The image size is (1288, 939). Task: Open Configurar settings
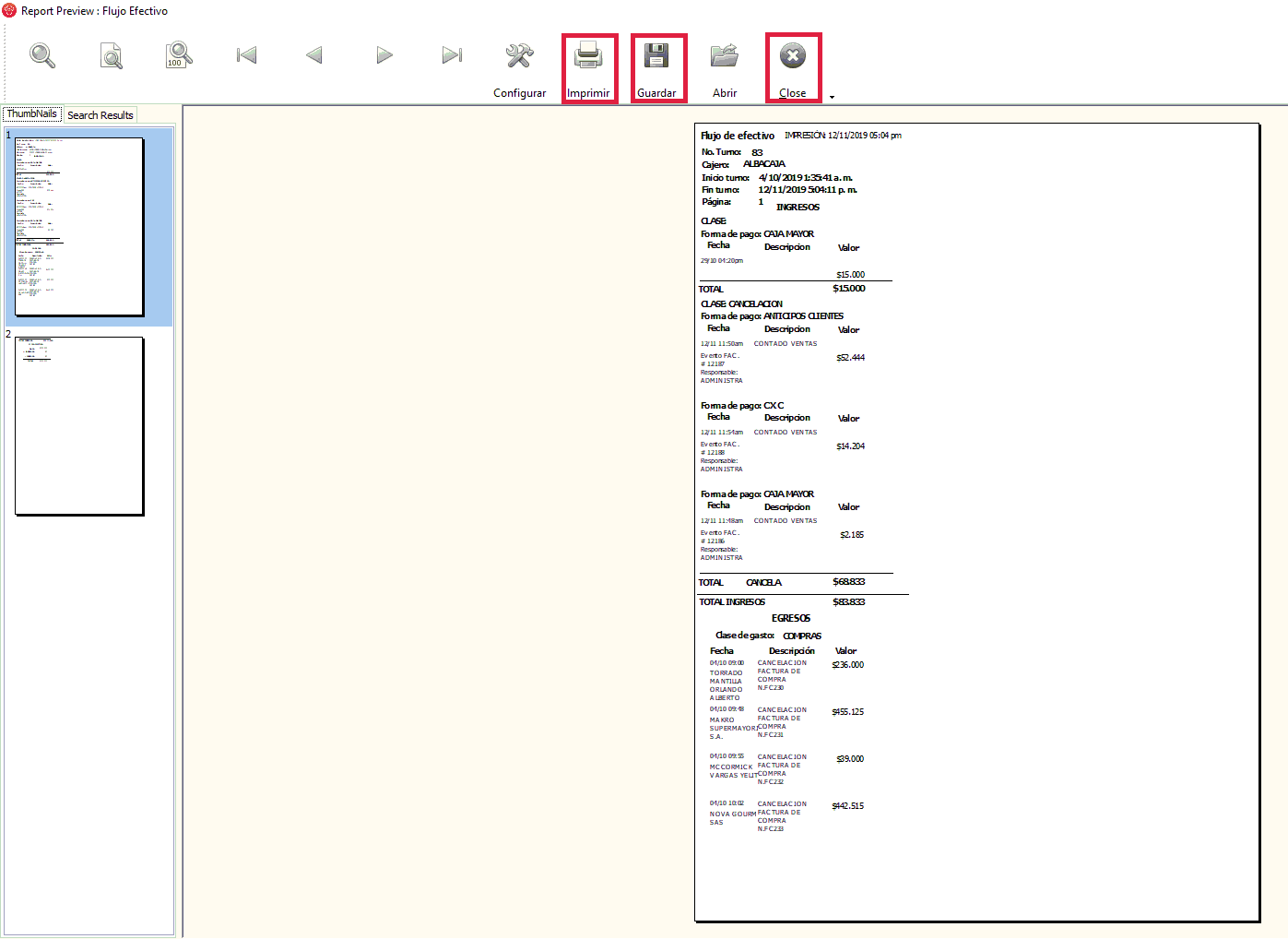519,67
